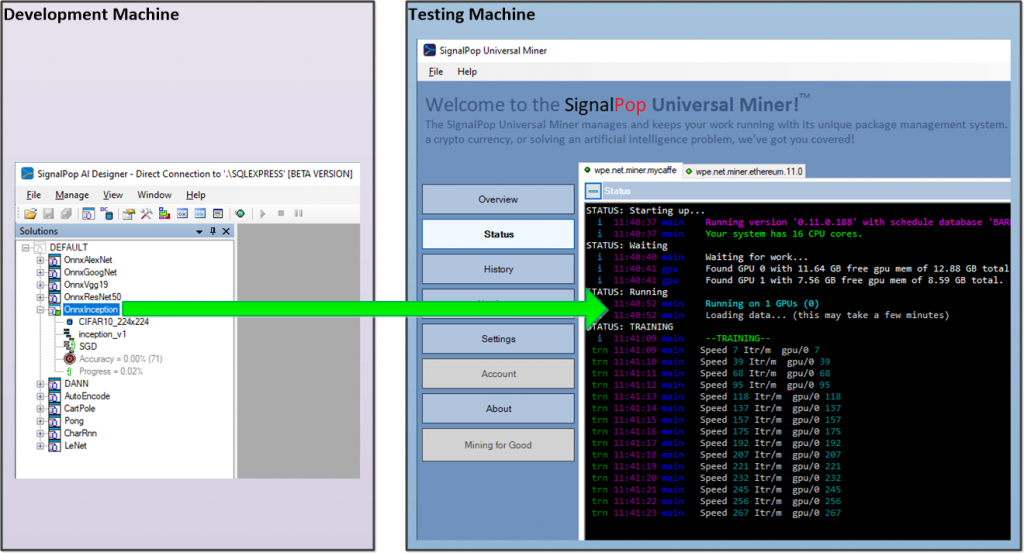The width and height of the screenshot is (1024, 553).
Task: Click the OK dialog icon next to colored blocks
Action: [182, 213]
